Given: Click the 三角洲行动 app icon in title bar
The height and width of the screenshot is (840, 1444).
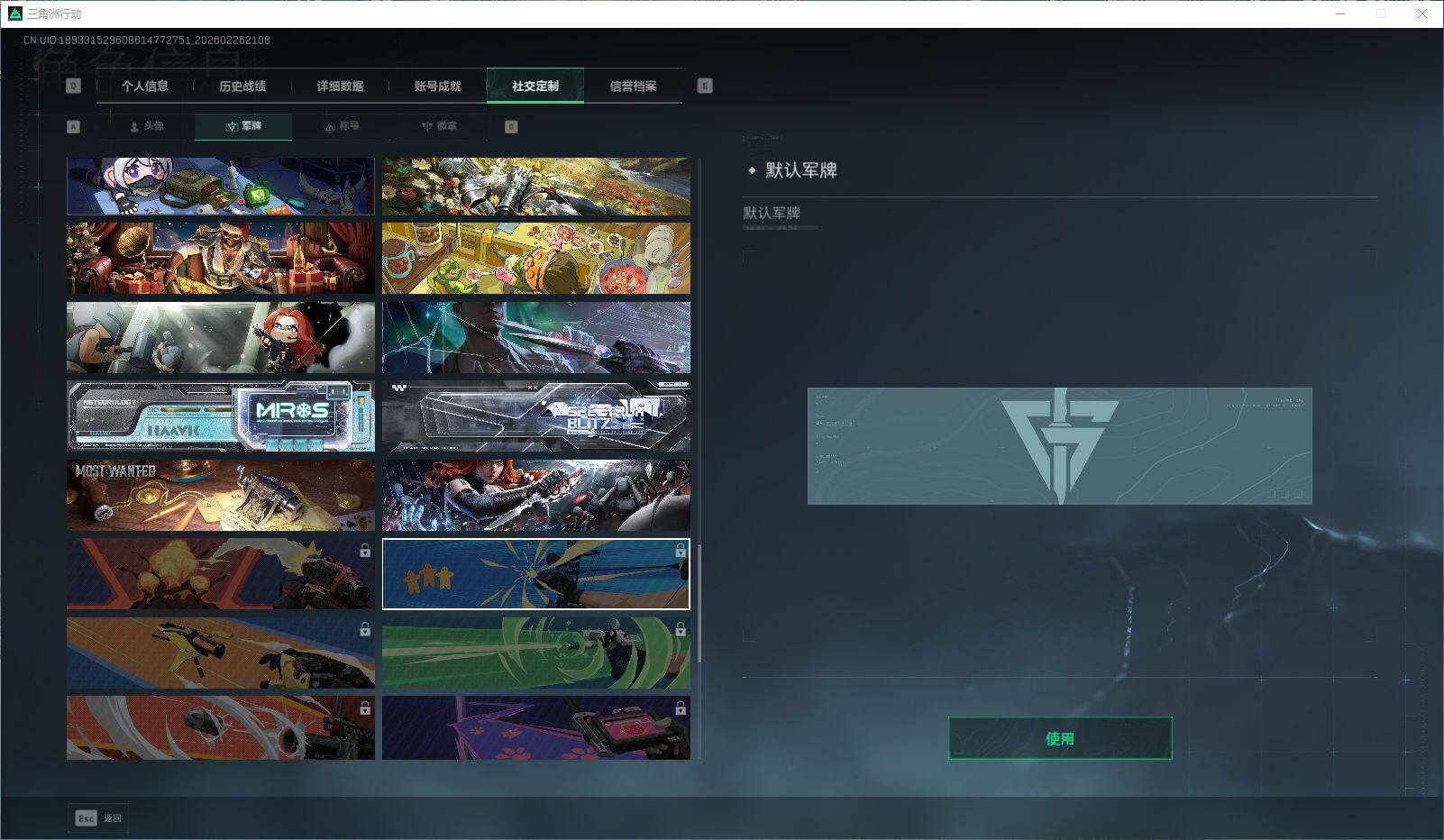Looking at the screenshot, I should 14,14.
